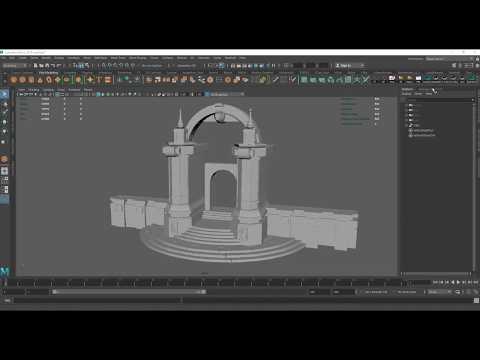Open the Edit Mesh menu
This screenshot has width=480, height=360.
tap(100, 58)
